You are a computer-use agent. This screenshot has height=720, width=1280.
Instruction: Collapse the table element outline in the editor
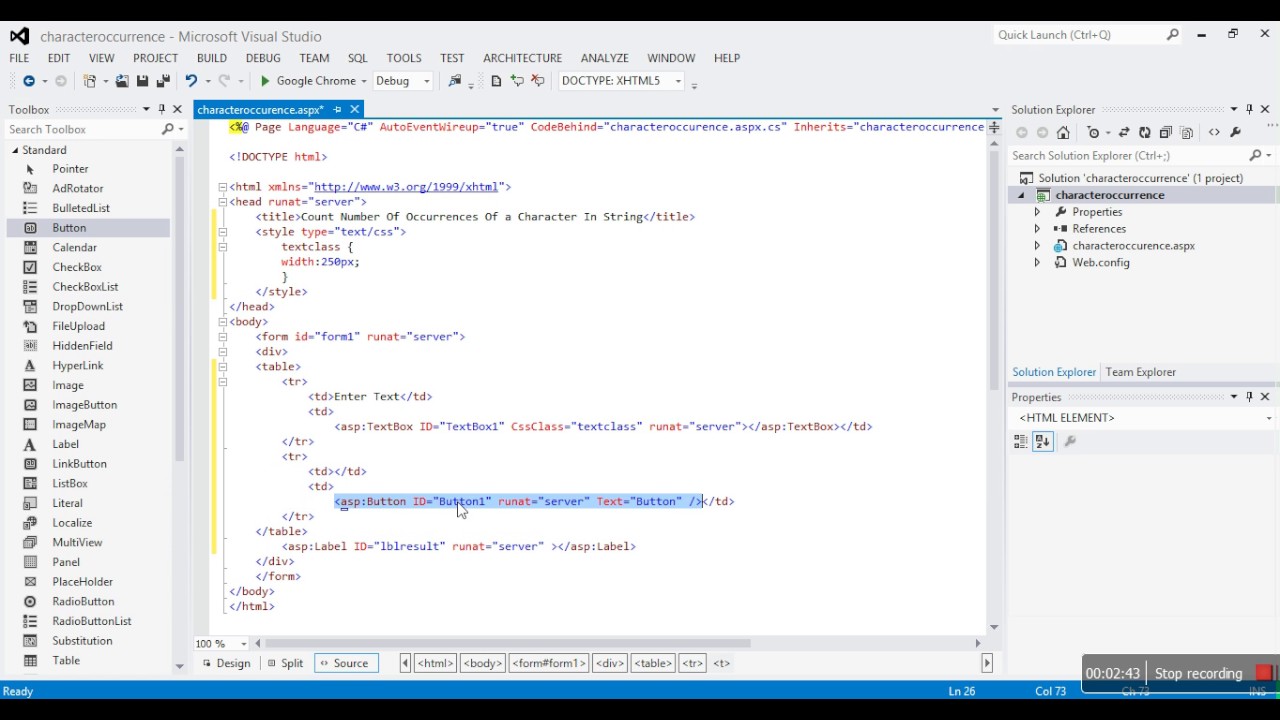coord(222,367)
